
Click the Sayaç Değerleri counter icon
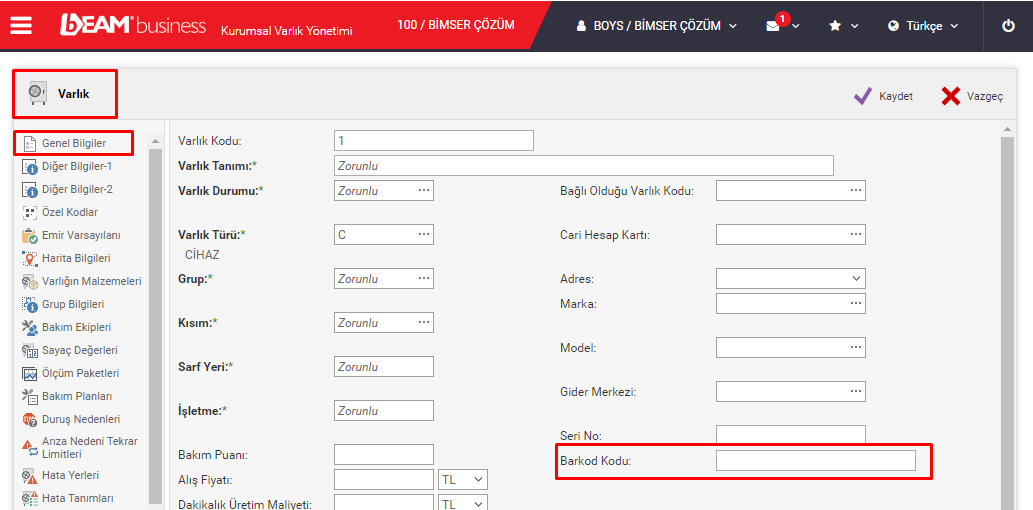coord(30,351)
